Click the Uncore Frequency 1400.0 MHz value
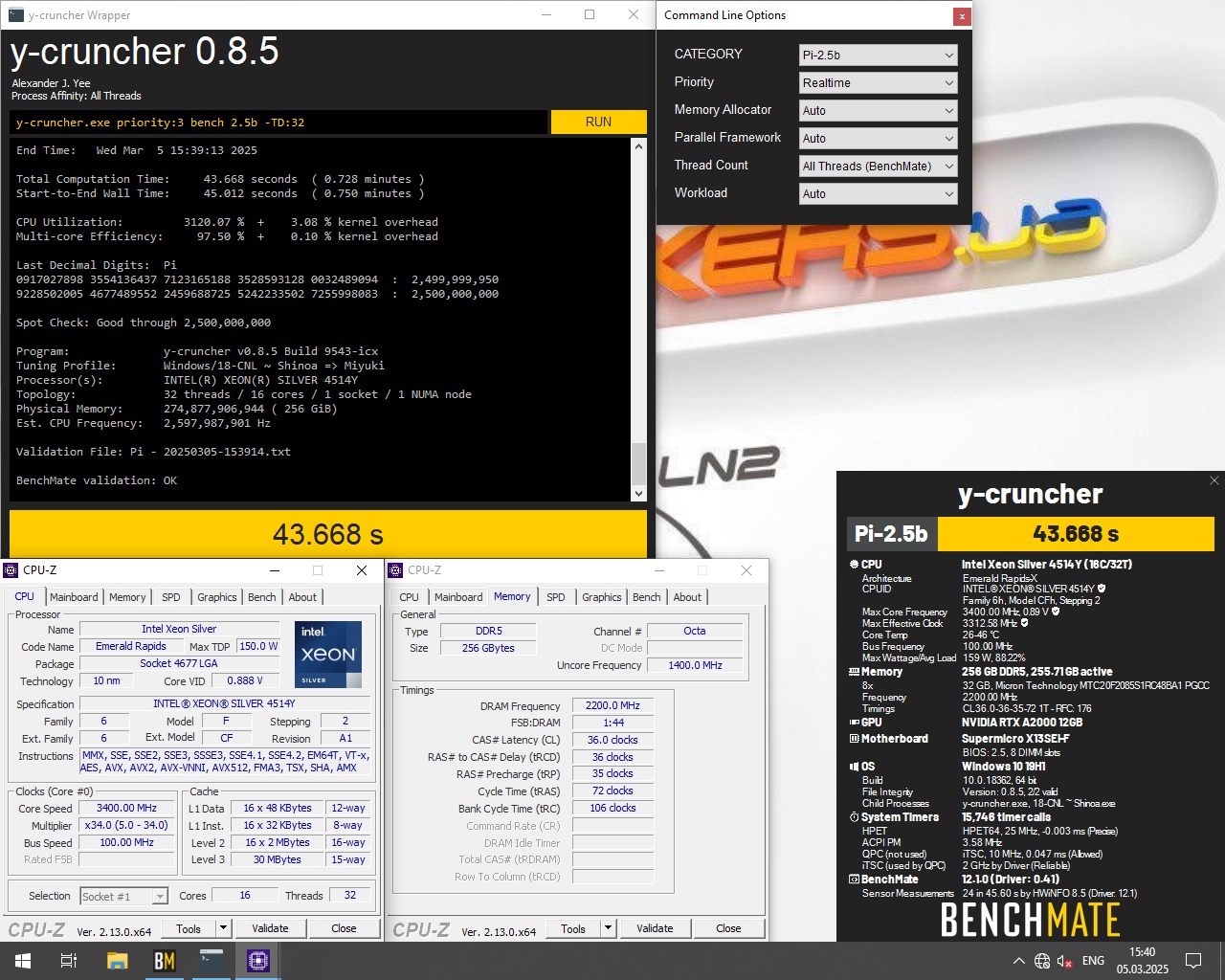Screen dimensions: 1225x980 [695, 665]
